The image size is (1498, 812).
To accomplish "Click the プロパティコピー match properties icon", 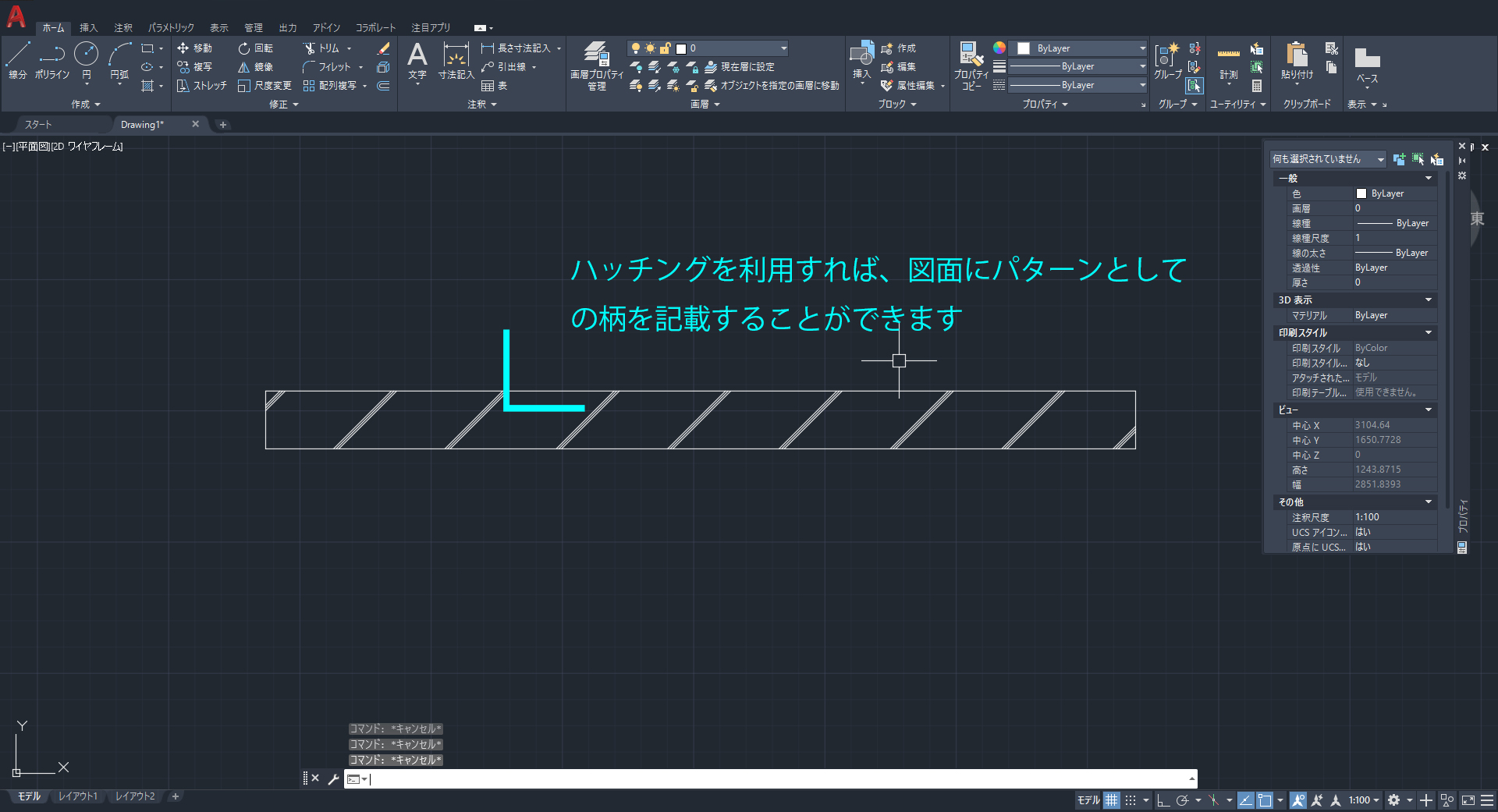I will pos(971,65).
